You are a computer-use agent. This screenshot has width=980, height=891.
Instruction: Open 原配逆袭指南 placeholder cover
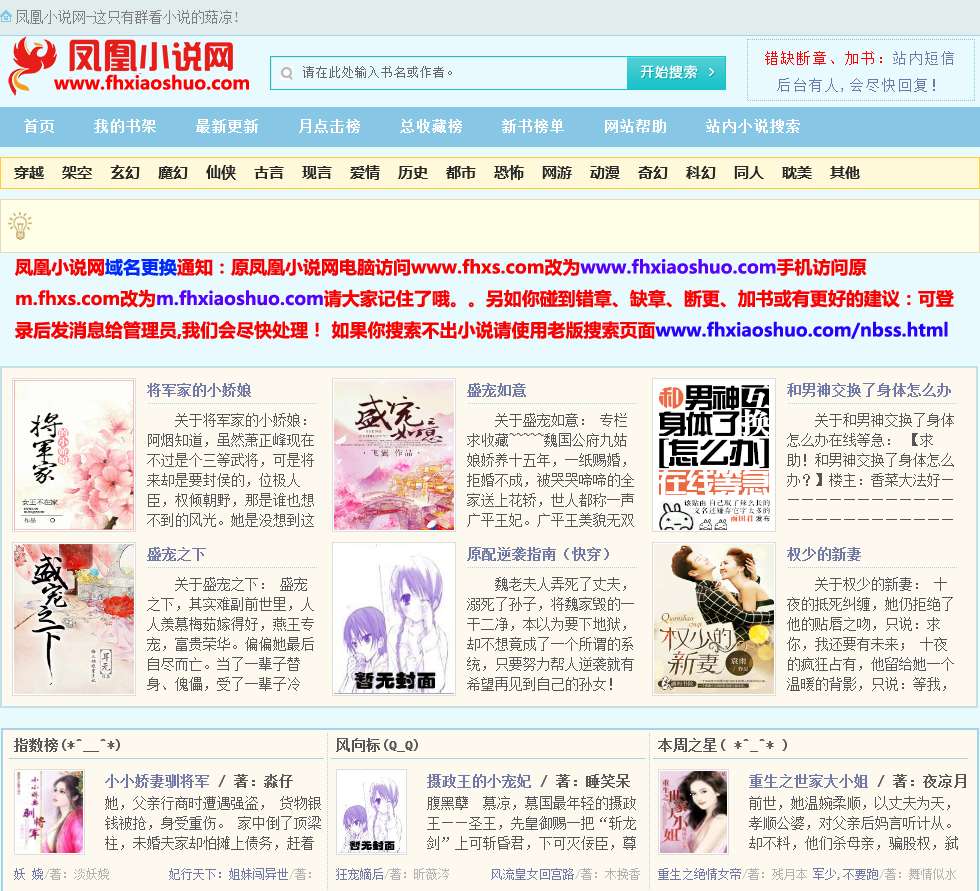click(394, 619)
